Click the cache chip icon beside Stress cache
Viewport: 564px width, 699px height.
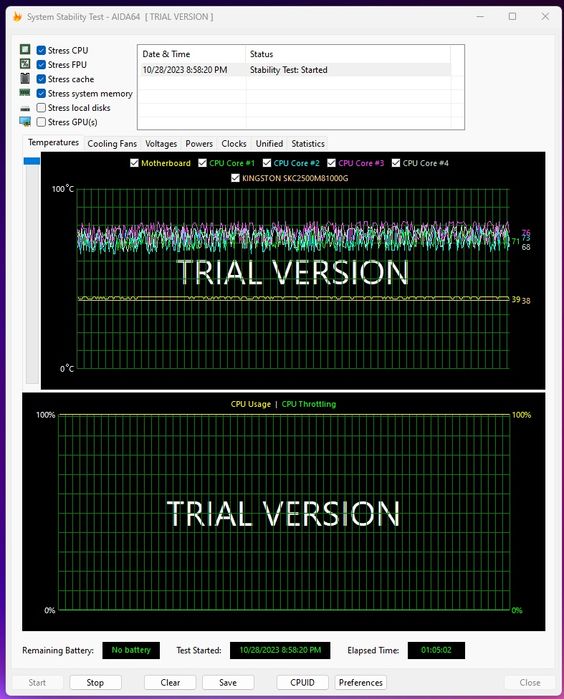pos(25,78)
